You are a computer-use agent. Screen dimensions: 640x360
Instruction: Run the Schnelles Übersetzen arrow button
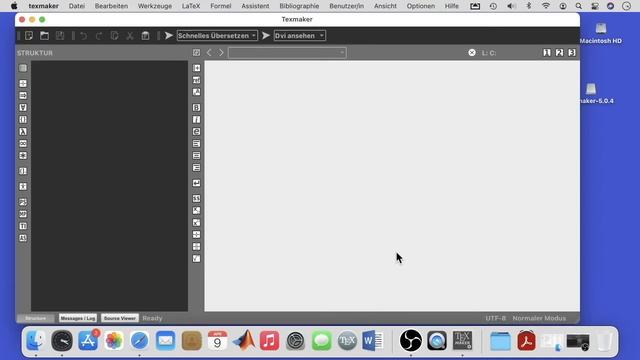pos(169,36)
